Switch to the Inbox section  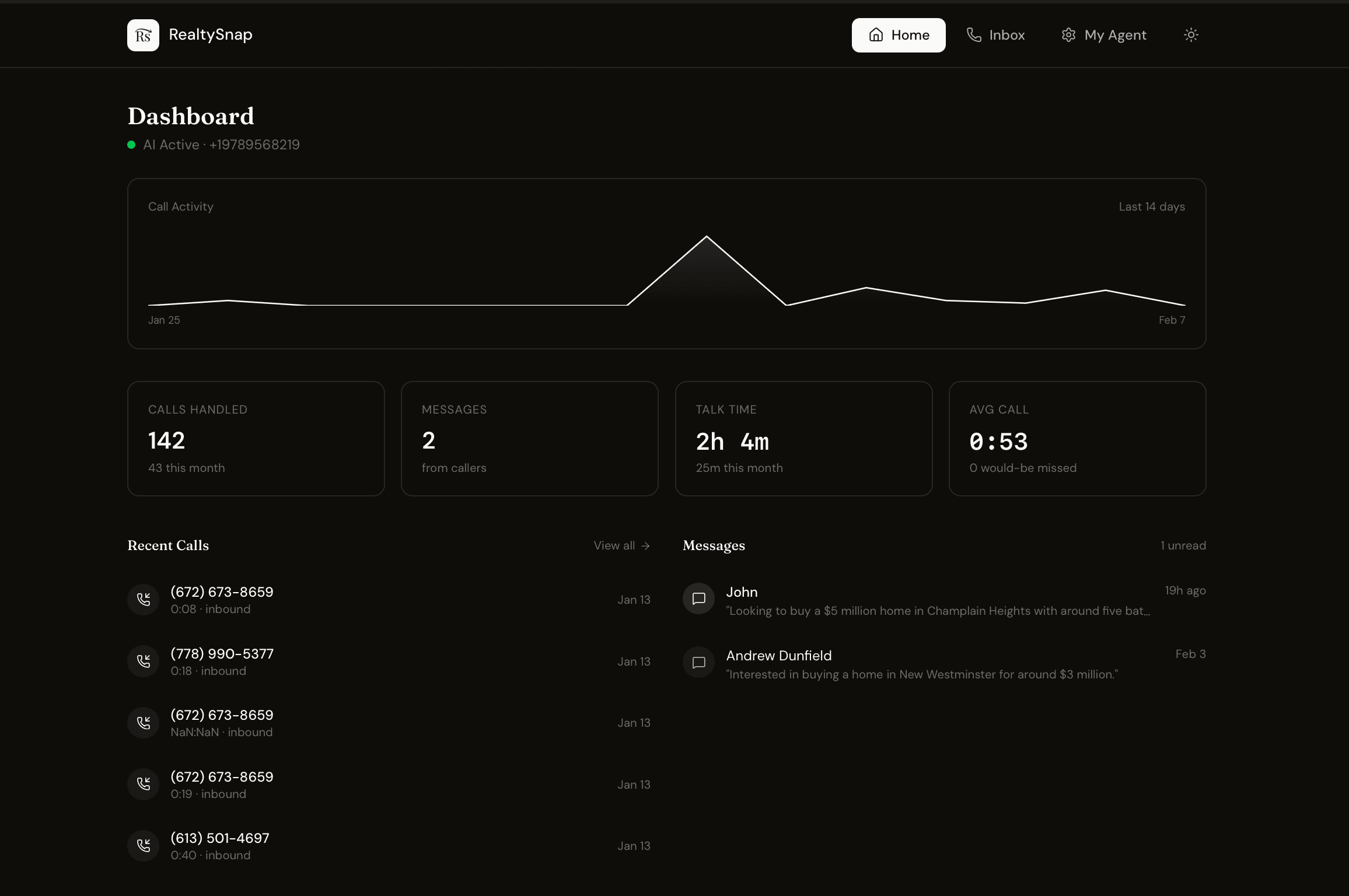995,35
